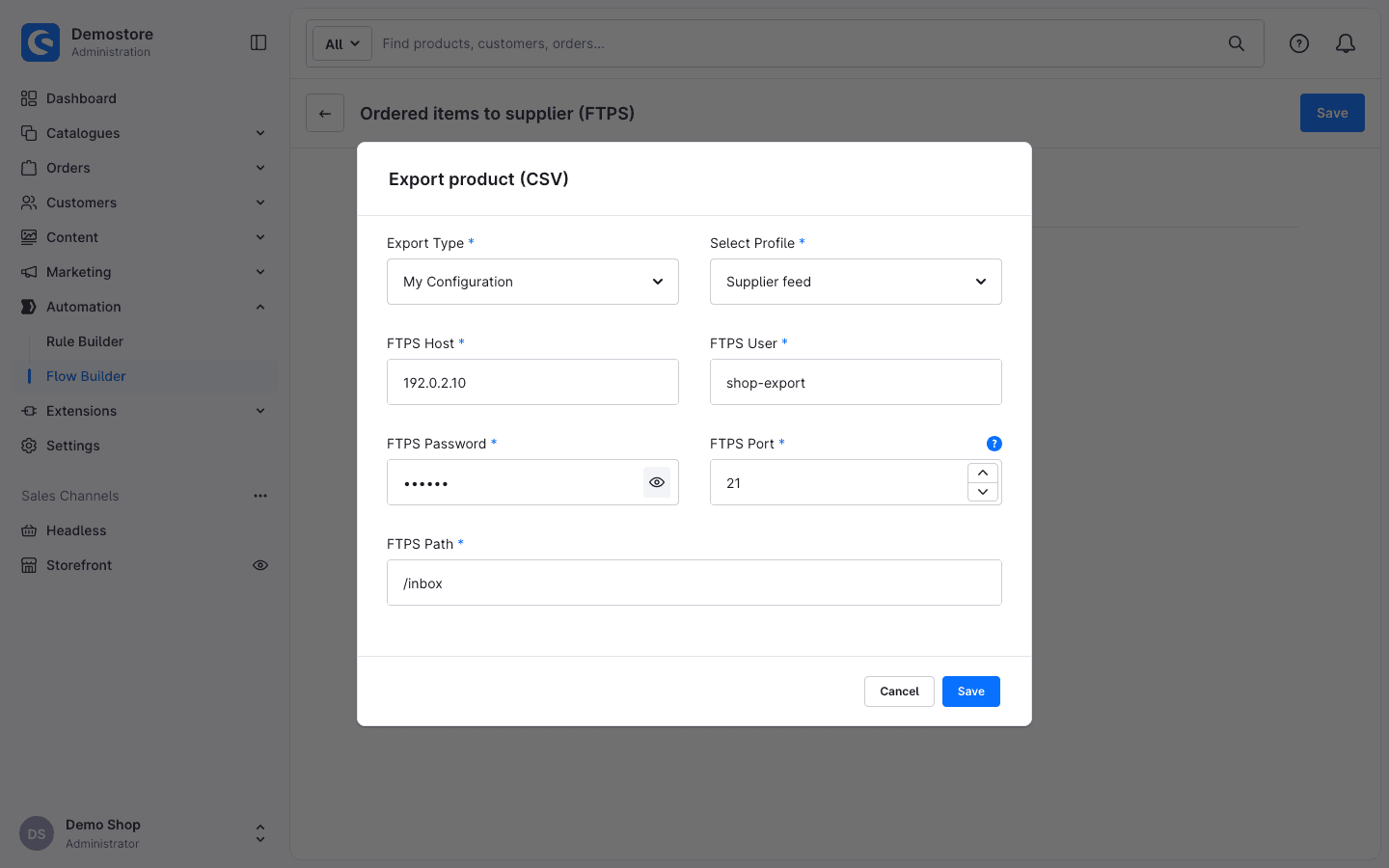Viewport: 1389px width, 868px height.
Task: Click the Marketing megaphone icon
Action: click(x=29, y=272)
